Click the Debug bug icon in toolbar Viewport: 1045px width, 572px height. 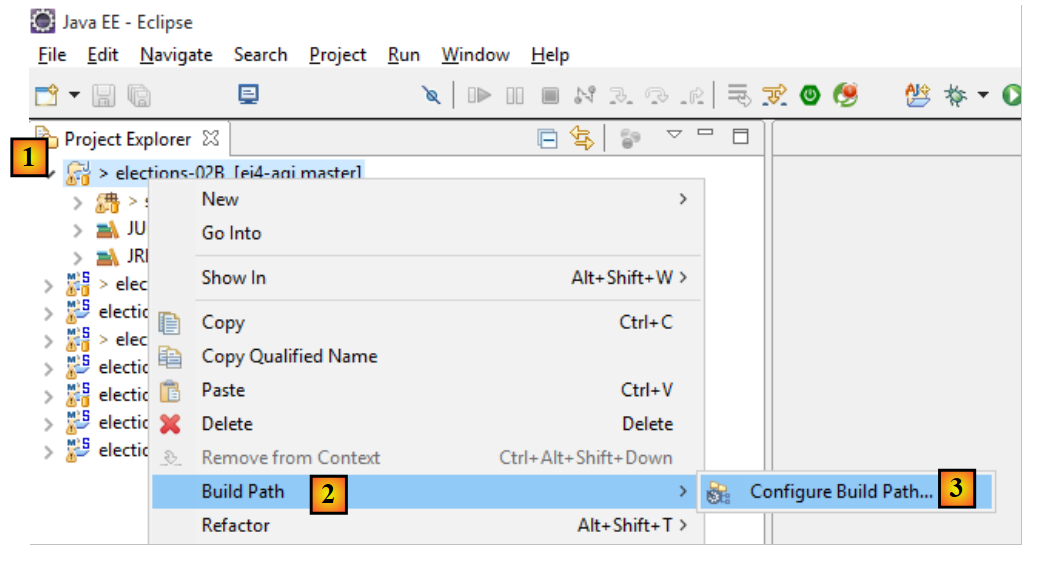click(x=957, y=95)
